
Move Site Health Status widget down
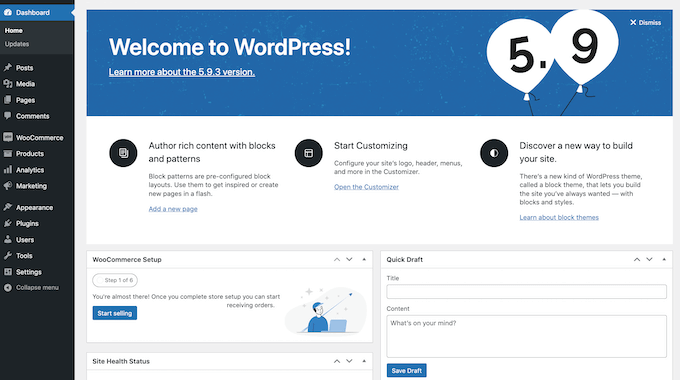pyautogui.click(x=349, y=361)
